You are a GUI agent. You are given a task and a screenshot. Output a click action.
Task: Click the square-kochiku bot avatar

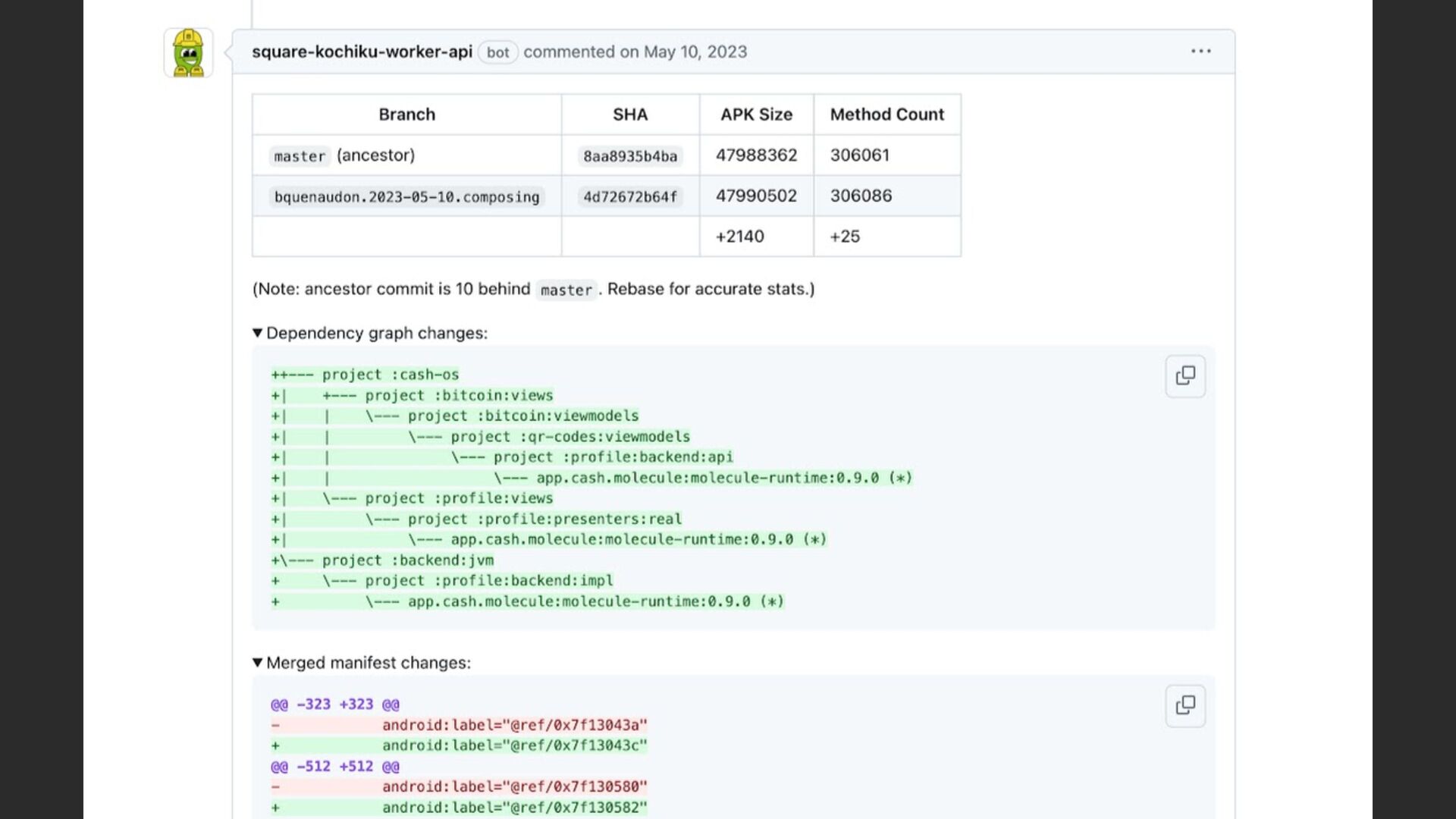[188, 52]
